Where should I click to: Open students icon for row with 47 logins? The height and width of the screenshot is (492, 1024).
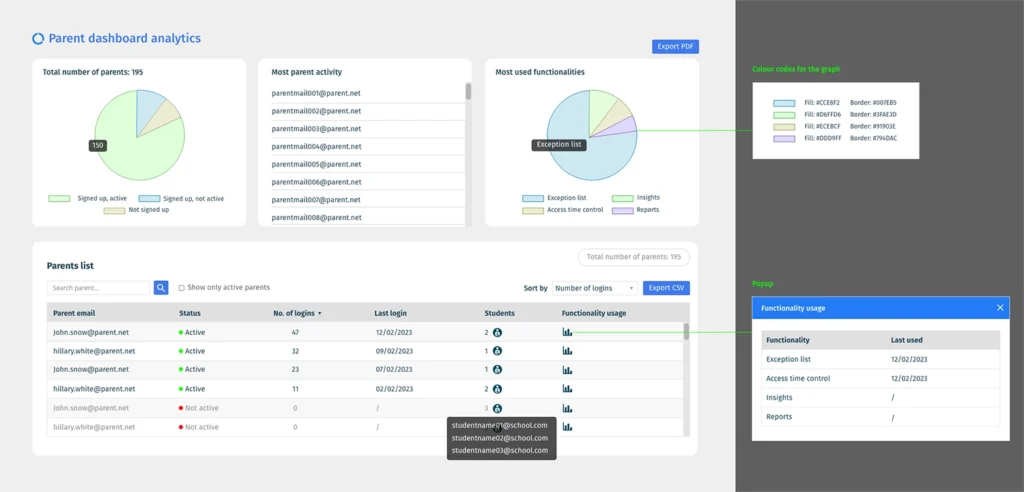[498, 333]
